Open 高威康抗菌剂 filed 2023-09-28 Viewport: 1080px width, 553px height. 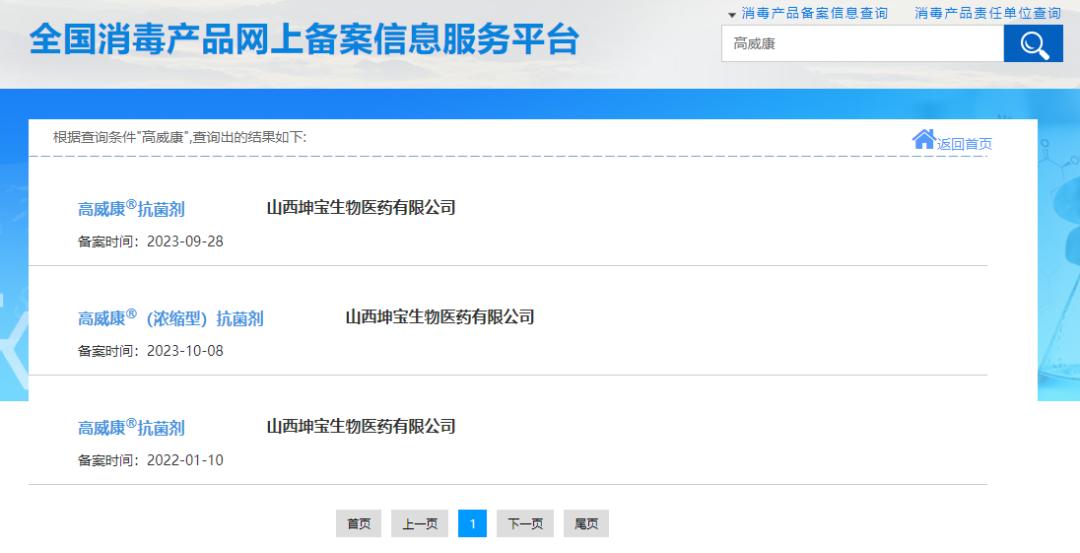coord(131,208)
